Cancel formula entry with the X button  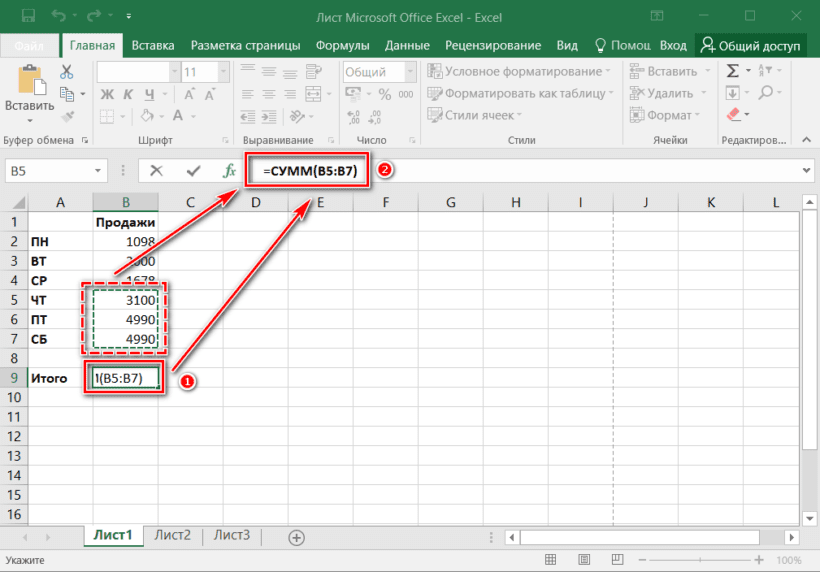156,171
